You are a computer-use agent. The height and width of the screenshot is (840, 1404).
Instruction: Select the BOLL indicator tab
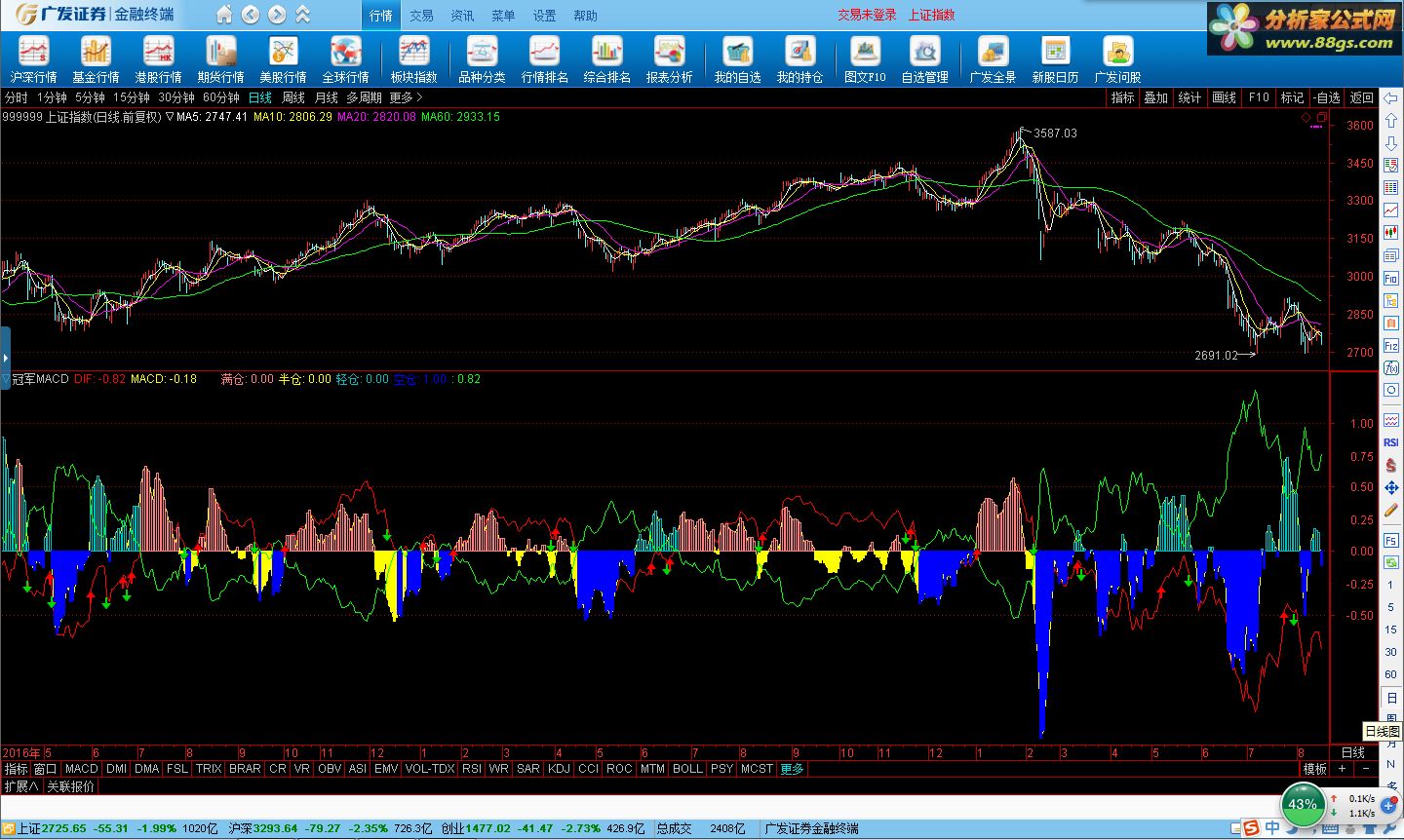pos(687,769)
